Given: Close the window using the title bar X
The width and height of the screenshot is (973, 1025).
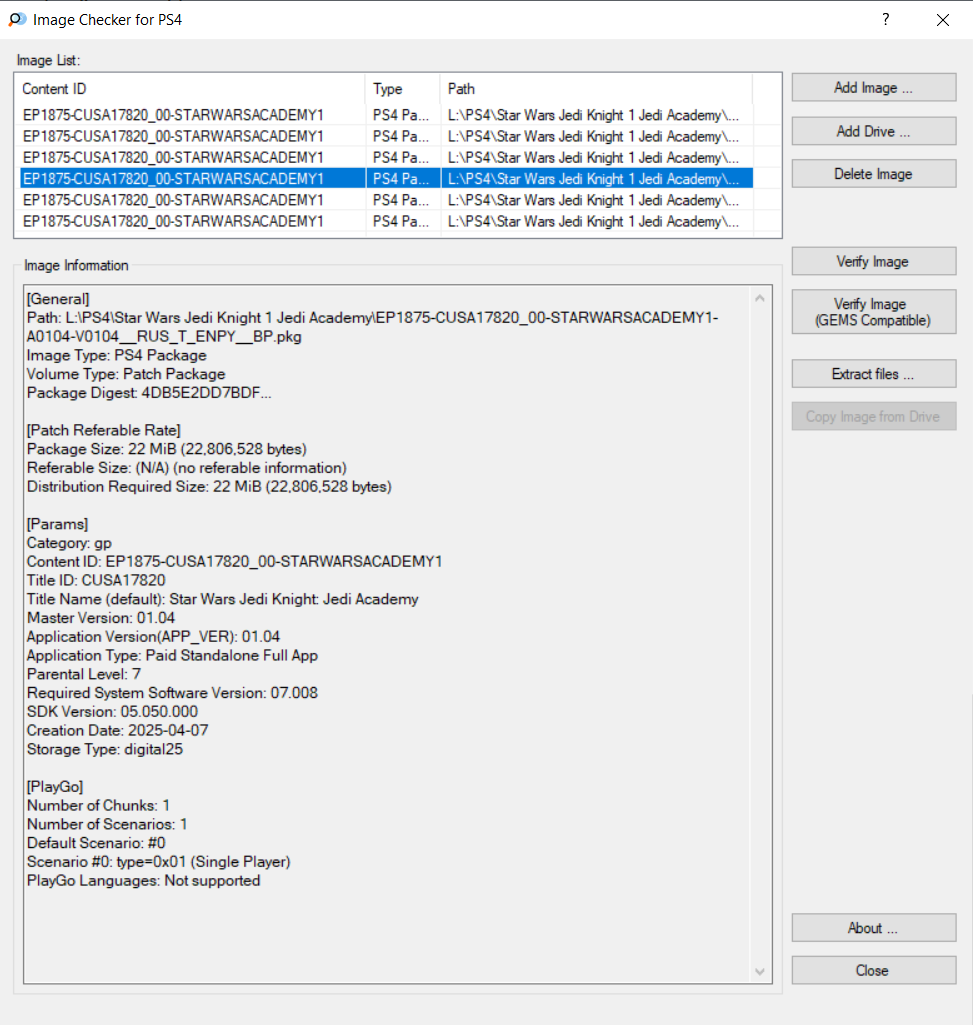Looking at the screenshot, I should (942, 20).
